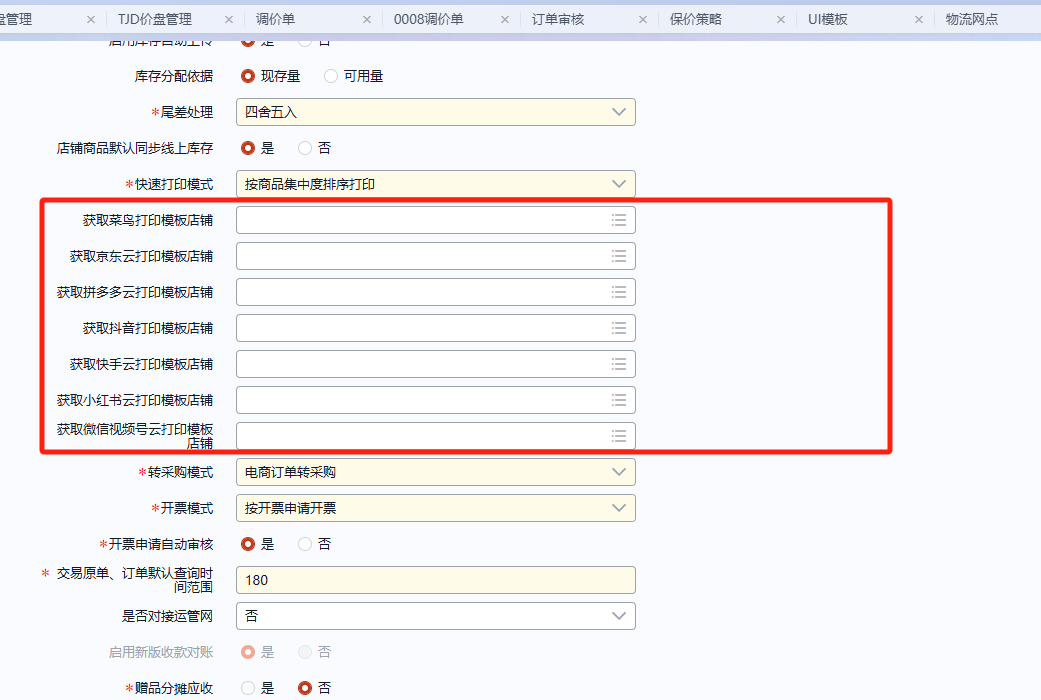Choose 是 for 赠品分摊应收
Image resolution: width=1041 pixels, height=700 pixels.
click(248, 688)
